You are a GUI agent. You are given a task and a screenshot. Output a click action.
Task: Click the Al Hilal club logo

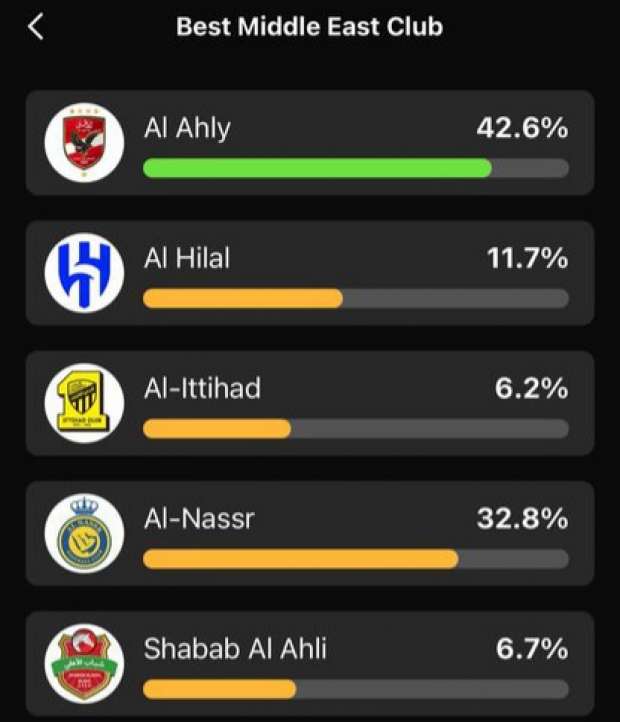[84, 273]
